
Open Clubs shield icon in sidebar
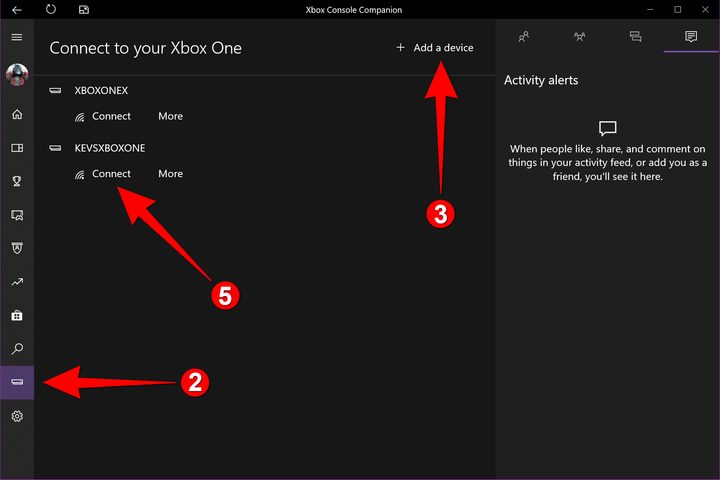(17, 248)
